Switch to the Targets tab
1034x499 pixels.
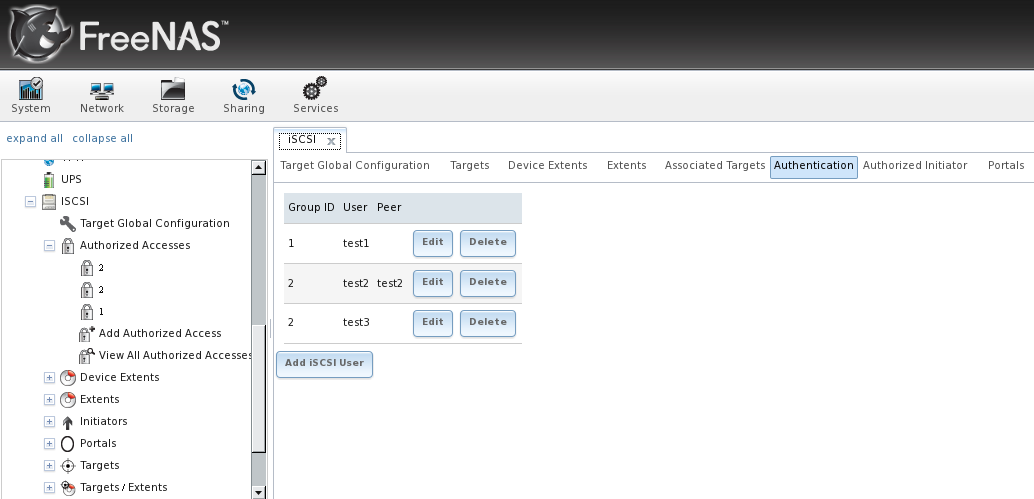[x=470, y=165]
